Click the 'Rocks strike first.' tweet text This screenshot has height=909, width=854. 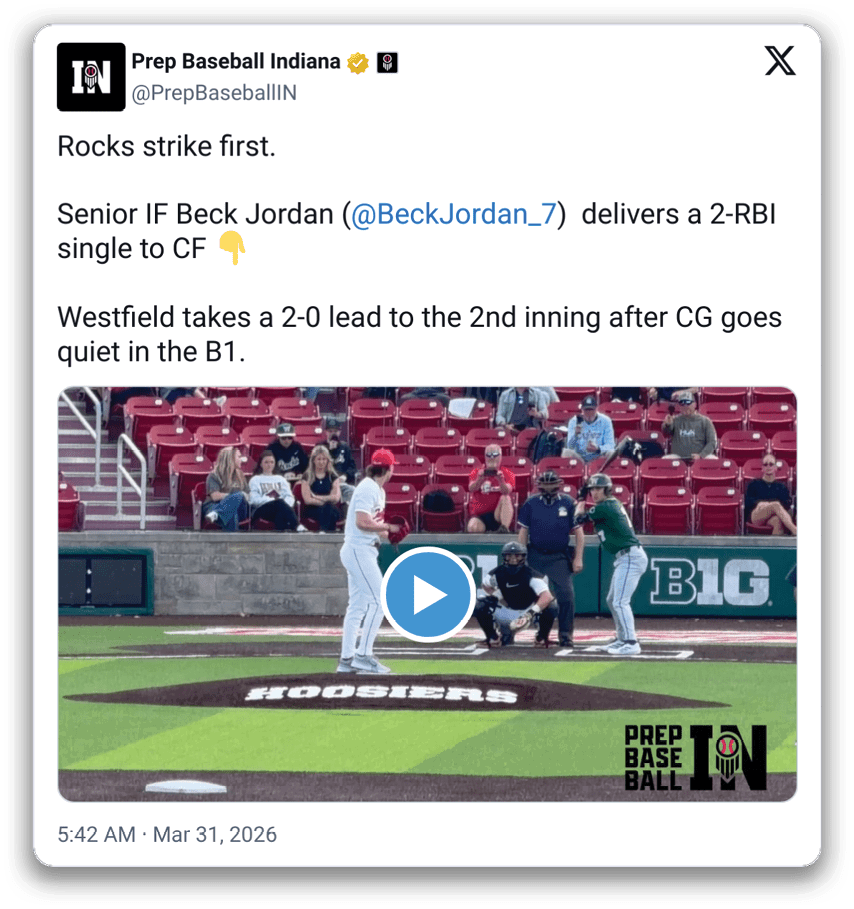coord(166,146)
